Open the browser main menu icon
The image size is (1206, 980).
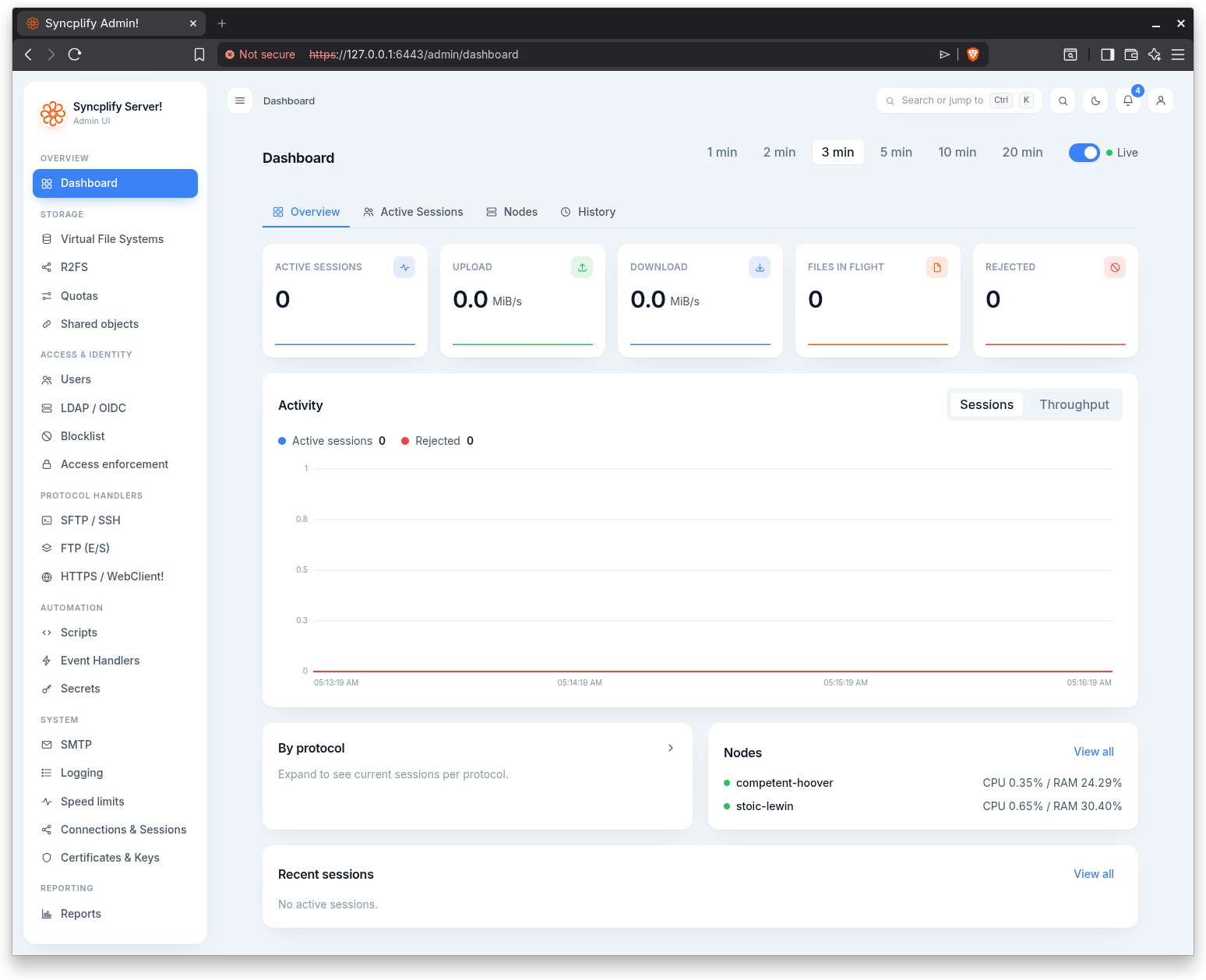[x=1178, y=55]
